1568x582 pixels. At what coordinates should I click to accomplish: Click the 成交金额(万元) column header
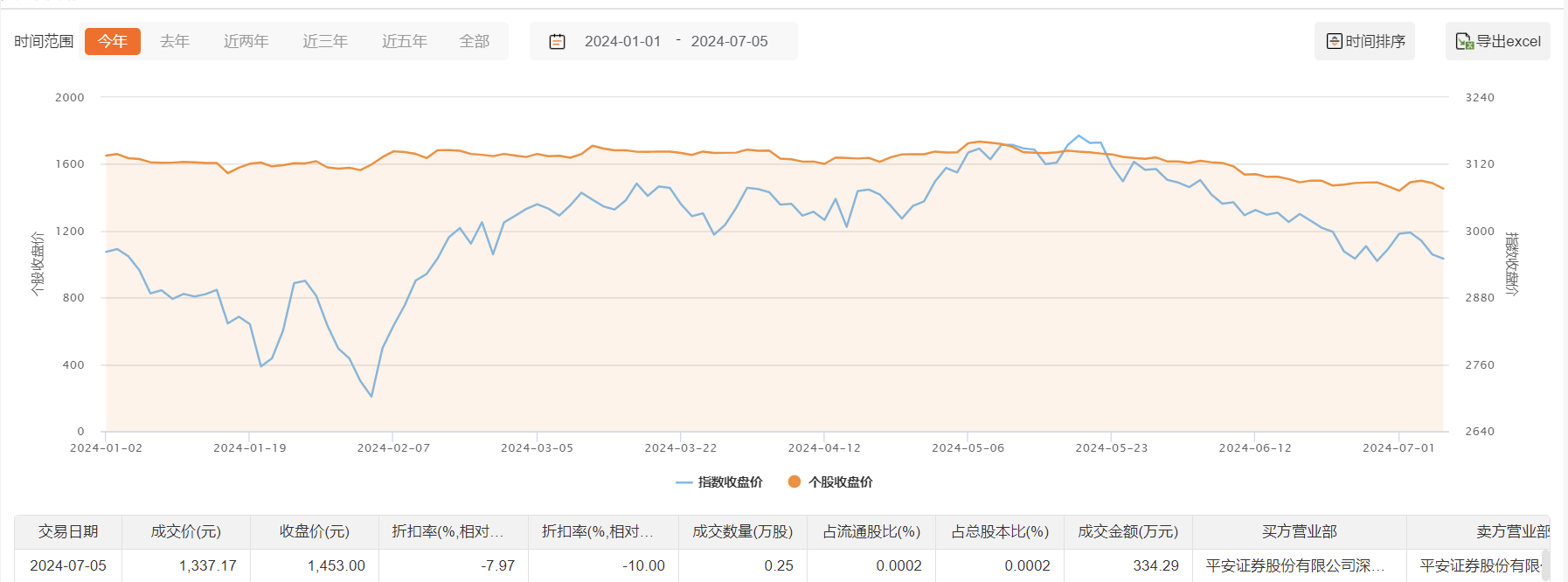point(1128,531)
